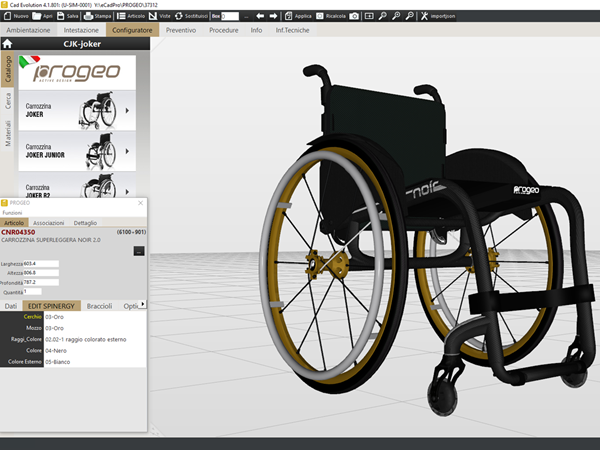Open the Mozzo value 03-Oro
The image size is (600, 450).
(x=95, y=328)
